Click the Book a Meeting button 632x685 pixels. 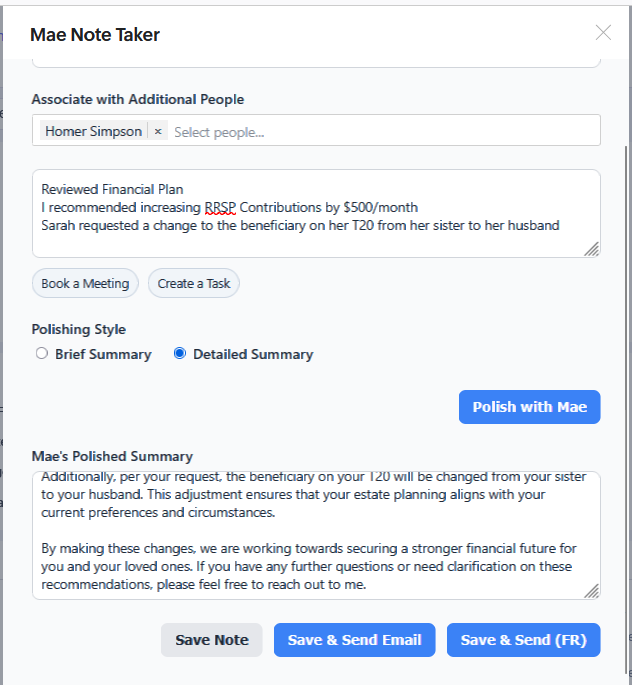click(x=85, y=283)
